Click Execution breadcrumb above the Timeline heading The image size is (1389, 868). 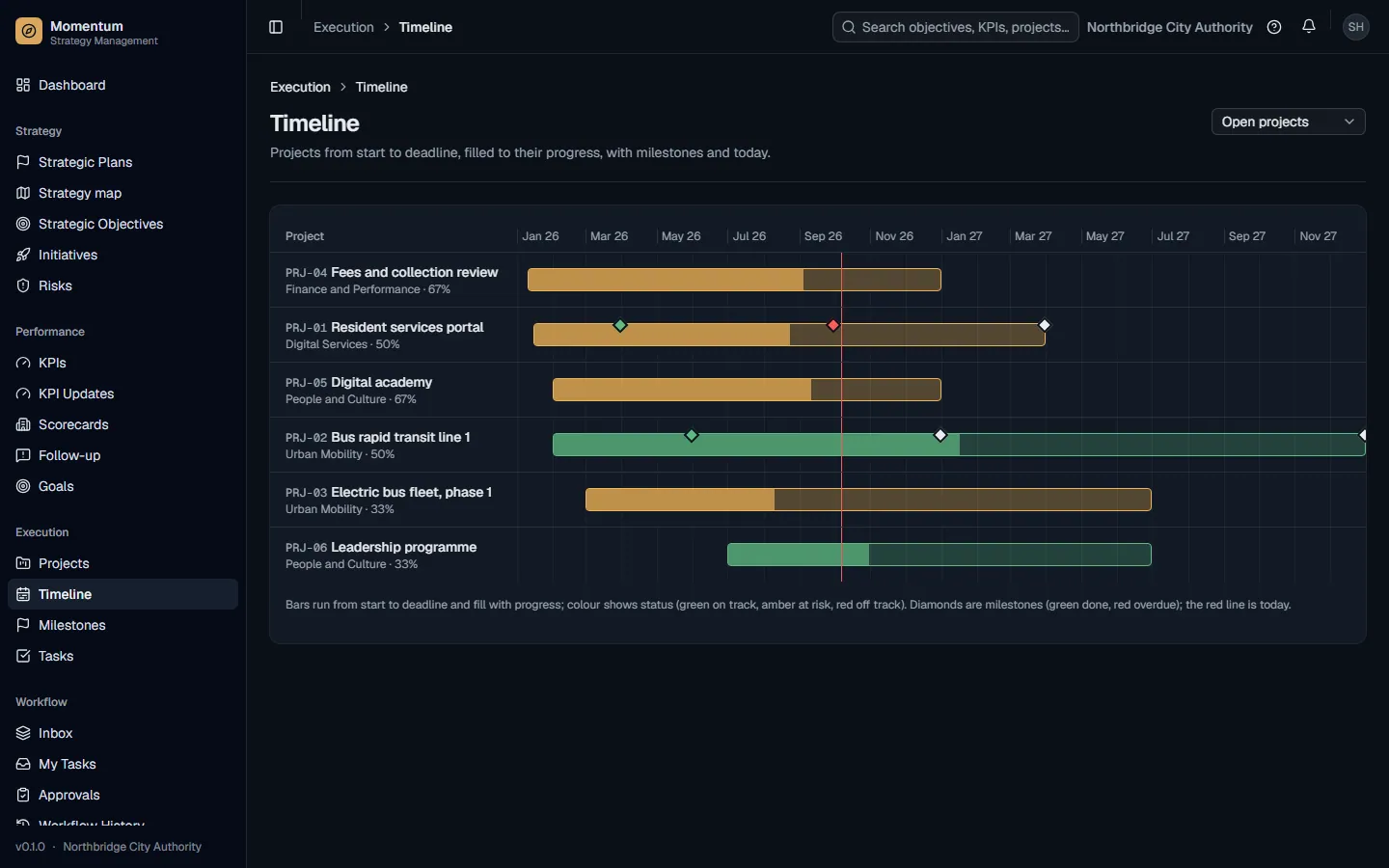tap(300, 87)
